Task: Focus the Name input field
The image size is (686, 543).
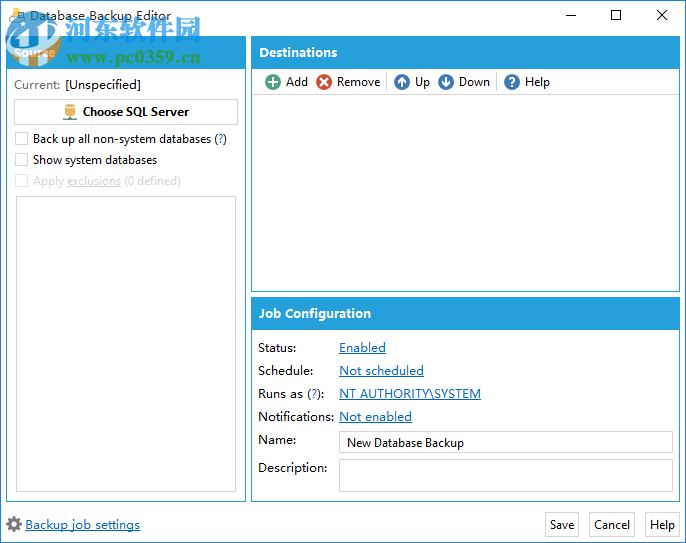Action: pos(506,442)
